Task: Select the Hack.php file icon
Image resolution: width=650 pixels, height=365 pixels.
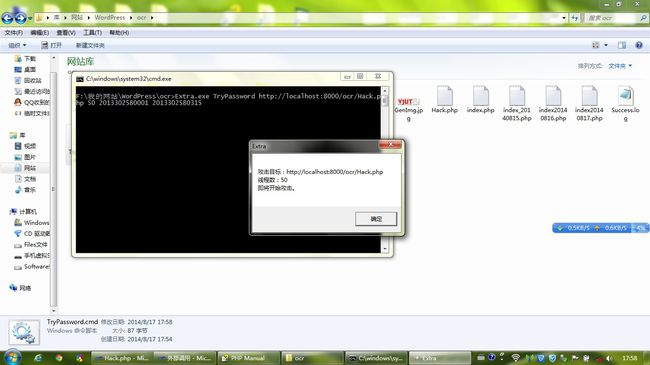Action: (x=444, y=100)
